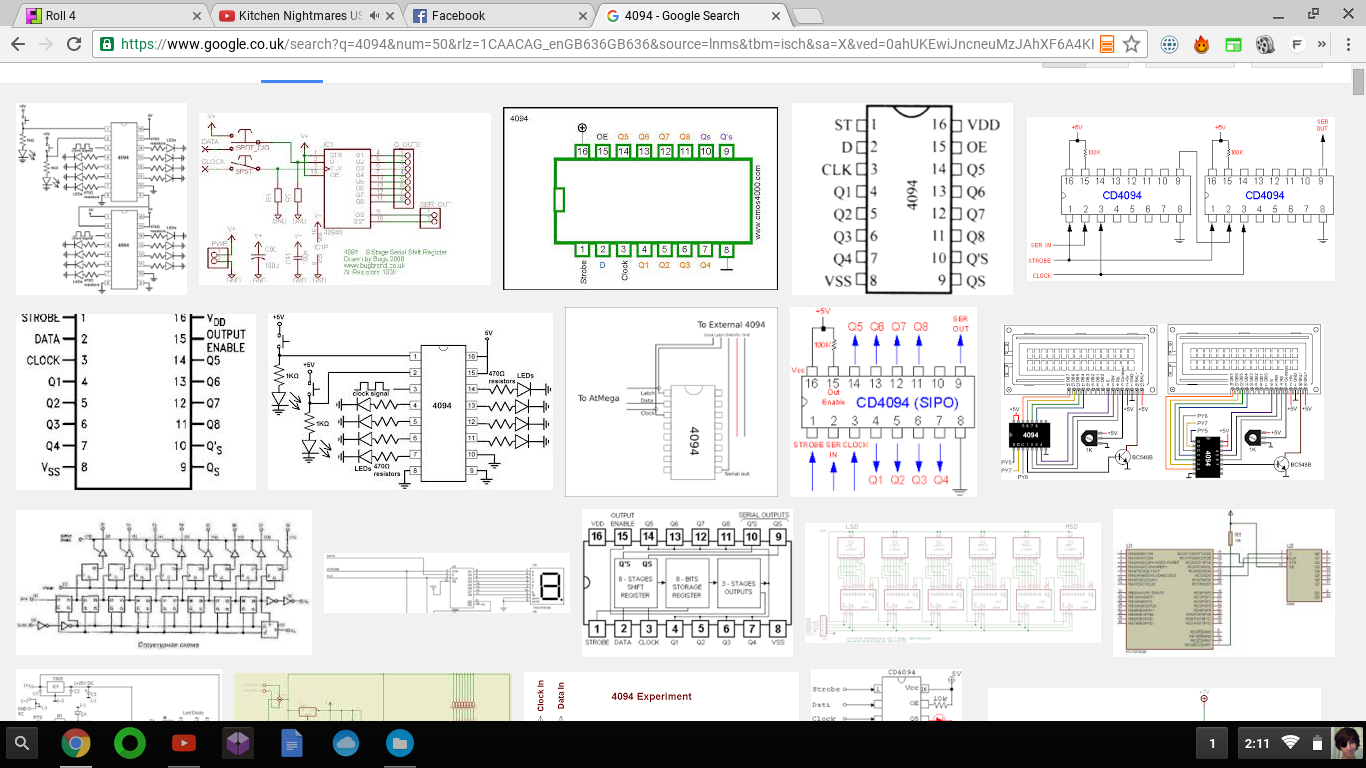Open the Files app in the shelf
This screenshot has width=1366, height=768.
[x=399, y=743]
